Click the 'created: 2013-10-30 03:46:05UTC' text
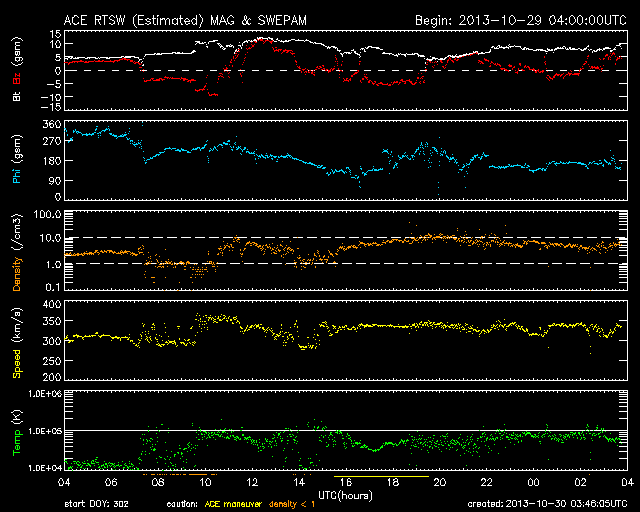This screenshot has width=640, height=512. (547, 504)
